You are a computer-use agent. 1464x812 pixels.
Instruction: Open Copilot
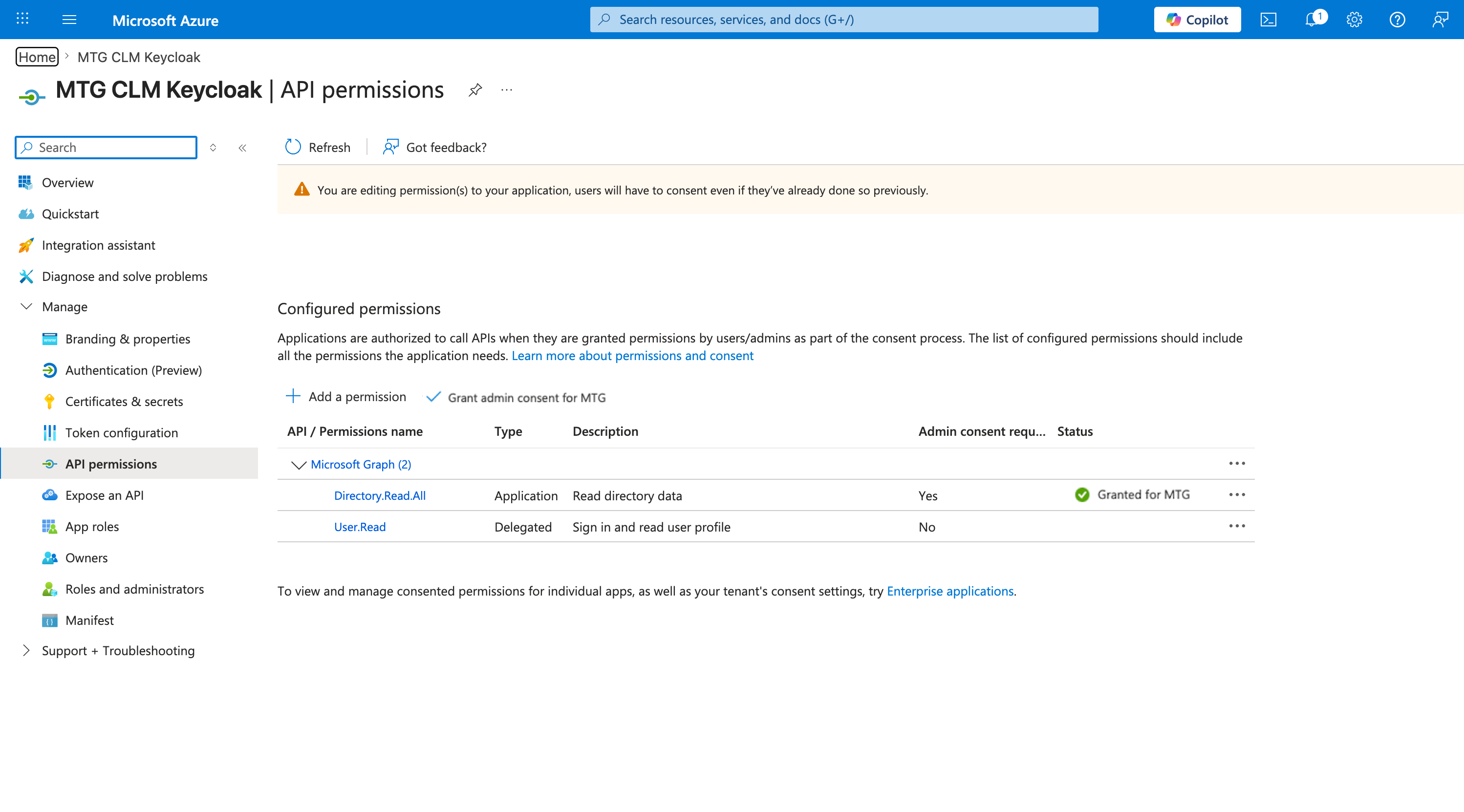pos(1197,20)
